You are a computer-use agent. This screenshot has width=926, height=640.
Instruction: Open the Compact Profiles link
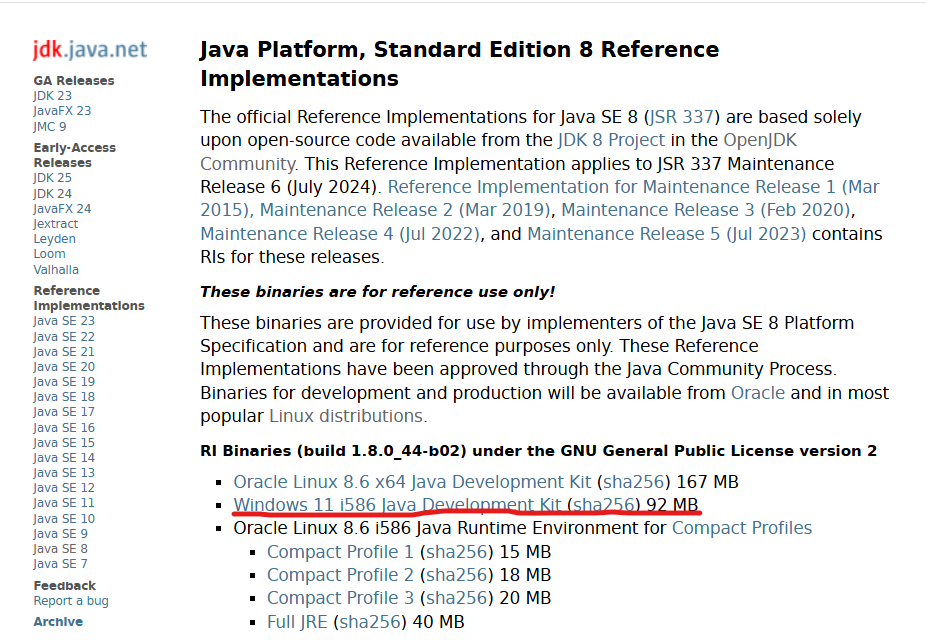742,528
